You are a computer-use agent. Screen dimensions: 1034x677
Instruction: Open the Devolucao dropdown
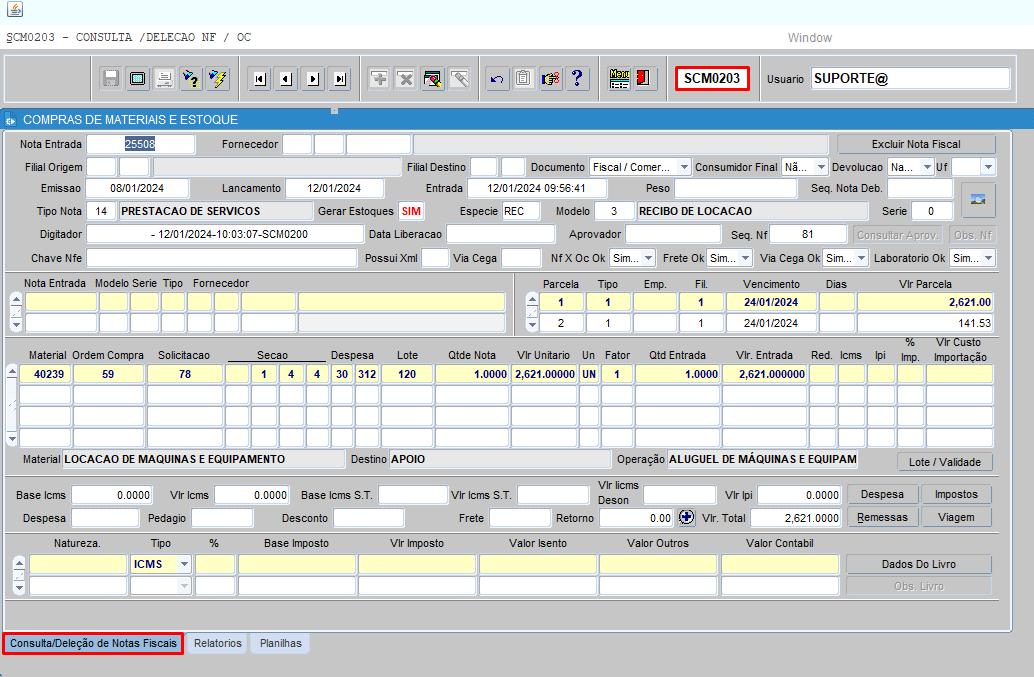tap(927, 167)
